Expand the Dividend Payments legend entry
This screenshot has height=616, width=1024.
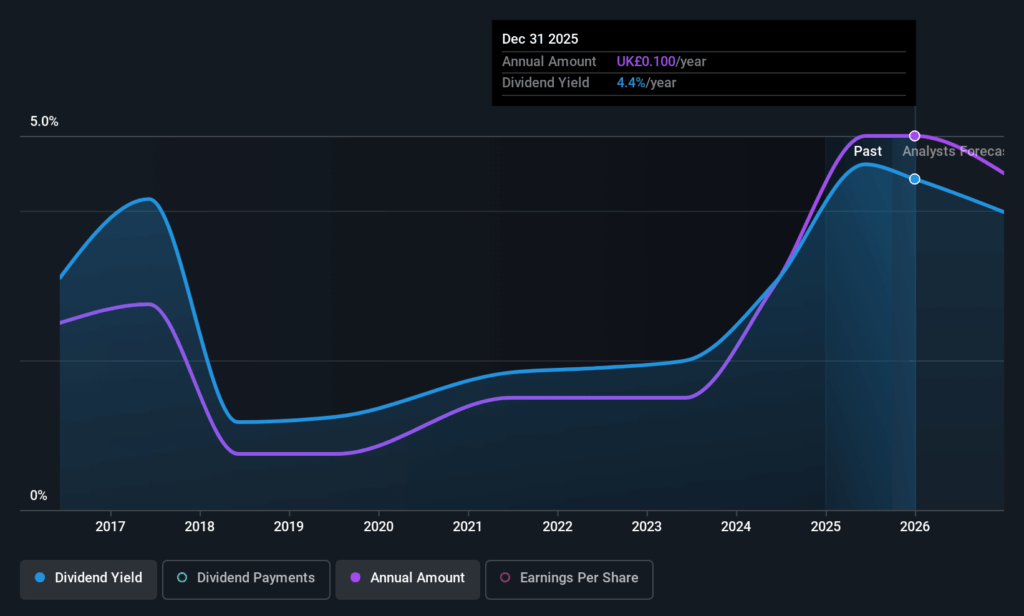[x=245, y=578]
